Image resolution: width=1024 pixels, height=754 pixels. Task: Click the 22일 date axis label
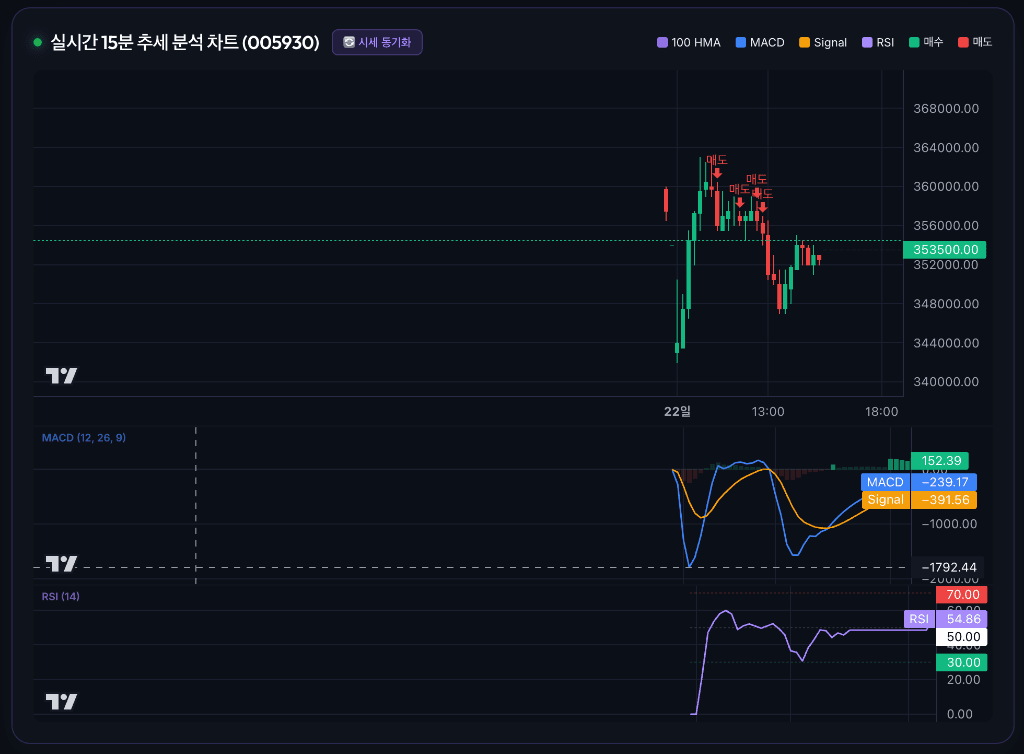click(x=677, y=411)
